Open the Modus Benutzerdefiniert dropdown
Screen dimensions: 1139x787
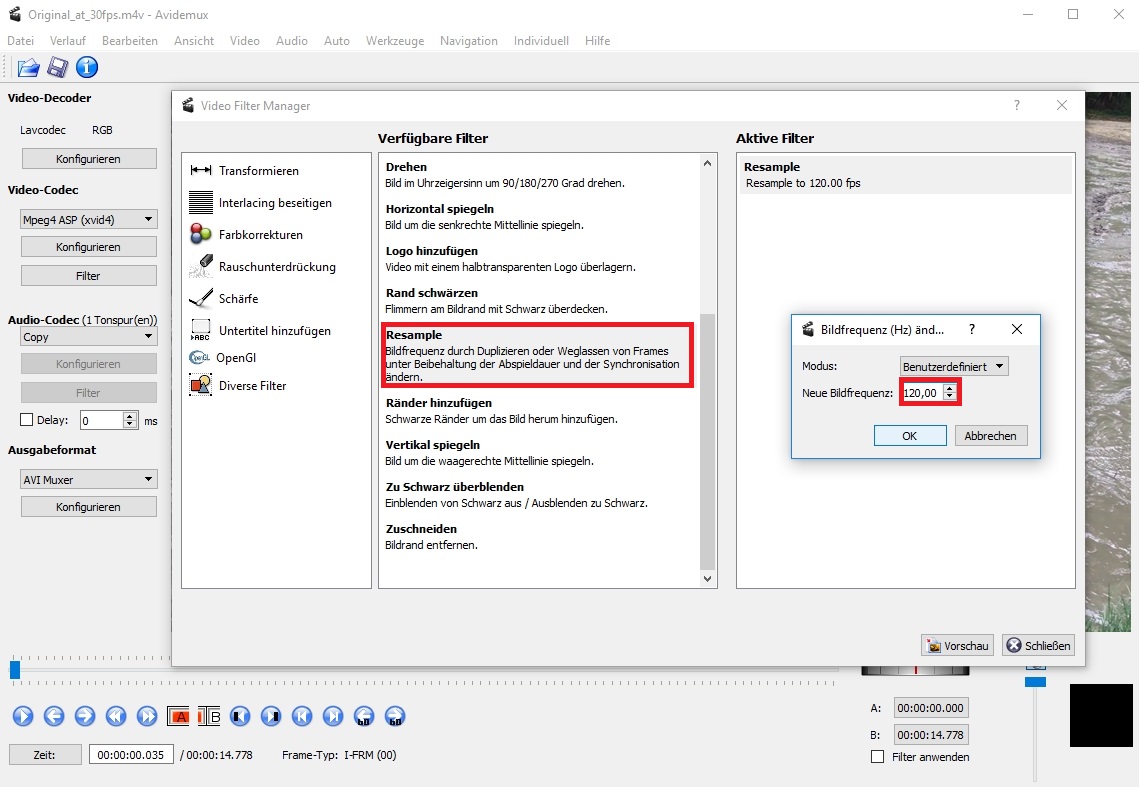954,367
